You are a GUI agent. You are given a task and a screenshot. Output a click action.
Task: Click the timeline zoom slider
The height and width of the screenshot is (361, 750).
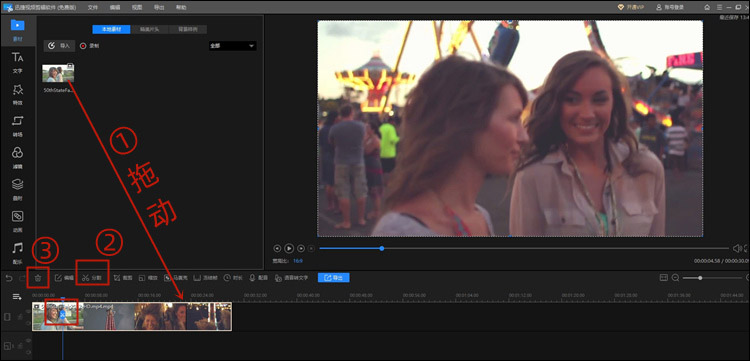(712, 278)
